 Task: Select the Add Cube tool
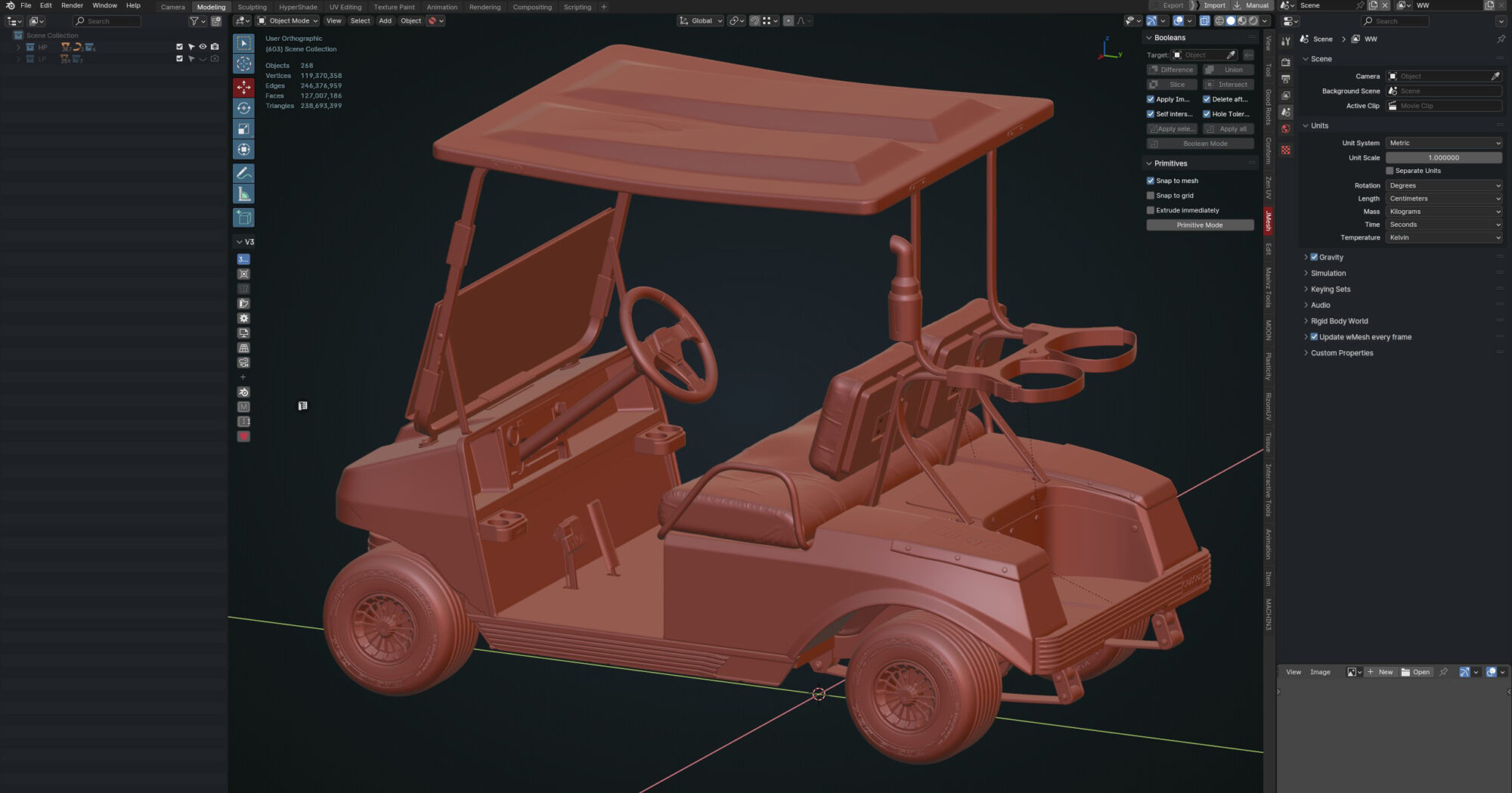[x=243, y=218]
